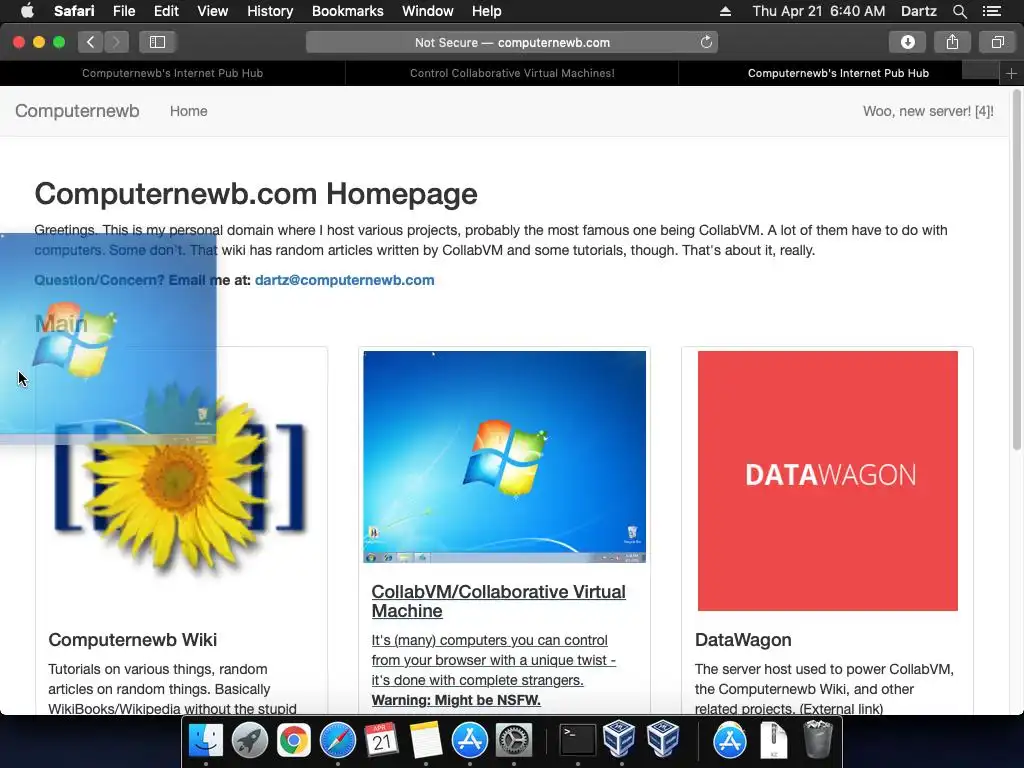Click the dartz@computernewb.com email link
The image size is (1024, 768).
point(344,280)
